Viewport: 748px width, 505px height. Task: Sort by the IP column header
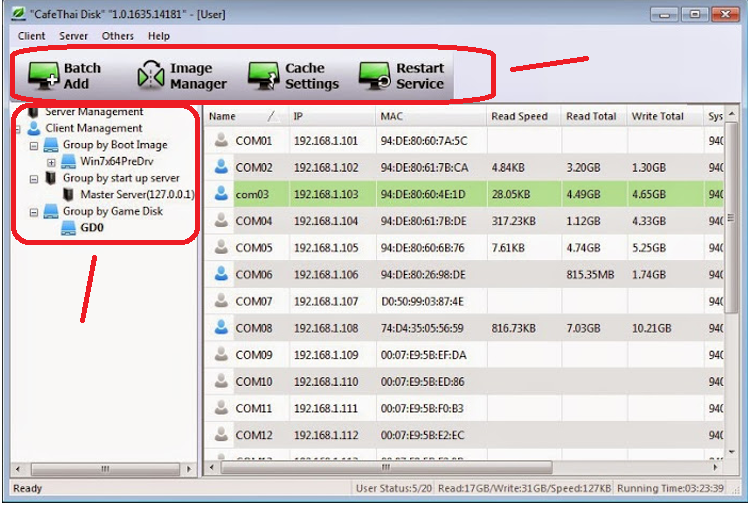332,116
